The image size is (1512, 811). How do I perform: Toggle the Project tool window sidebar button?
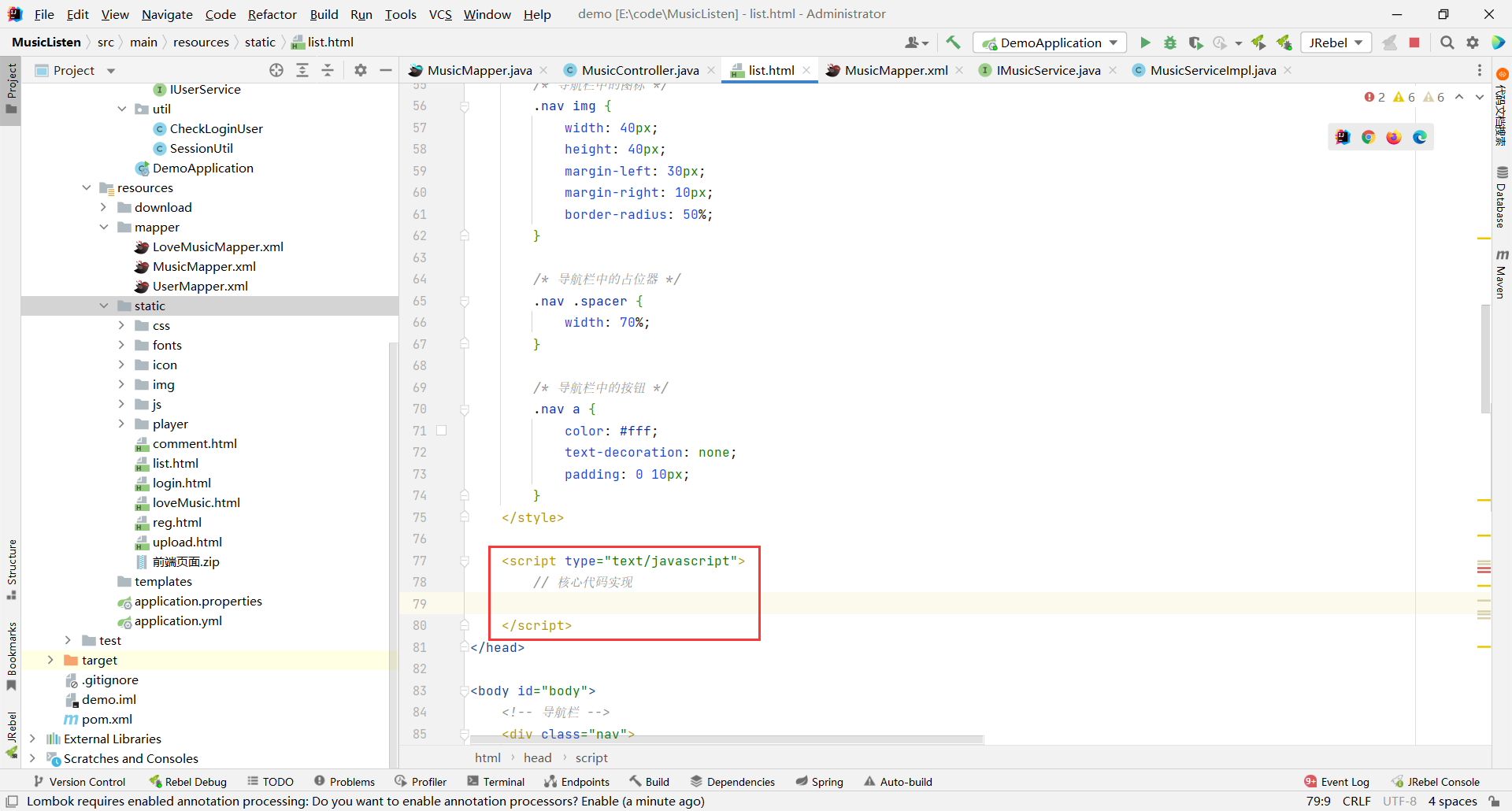[11, 87]
